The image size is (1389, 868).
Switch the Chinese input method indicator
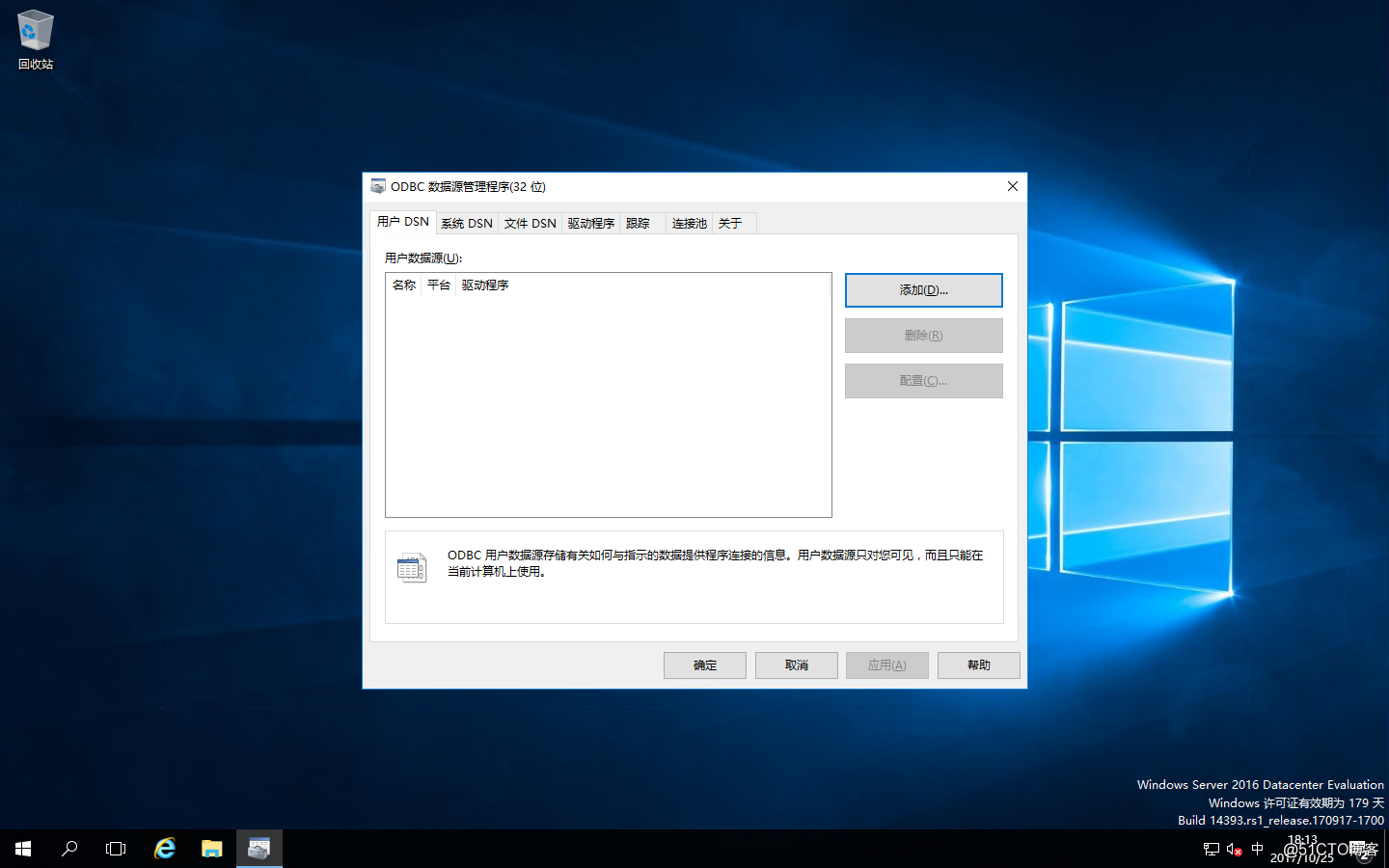click(1257, 849)
